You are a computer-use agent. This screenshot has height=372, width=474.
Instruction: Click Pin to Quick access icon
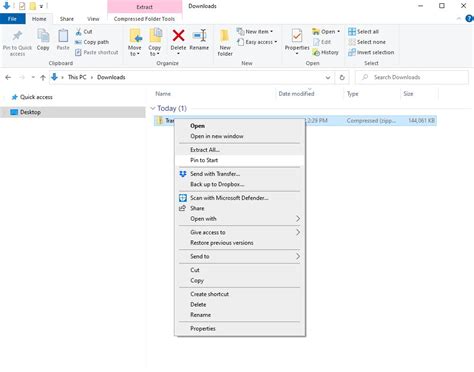click(x=17, y=36)
